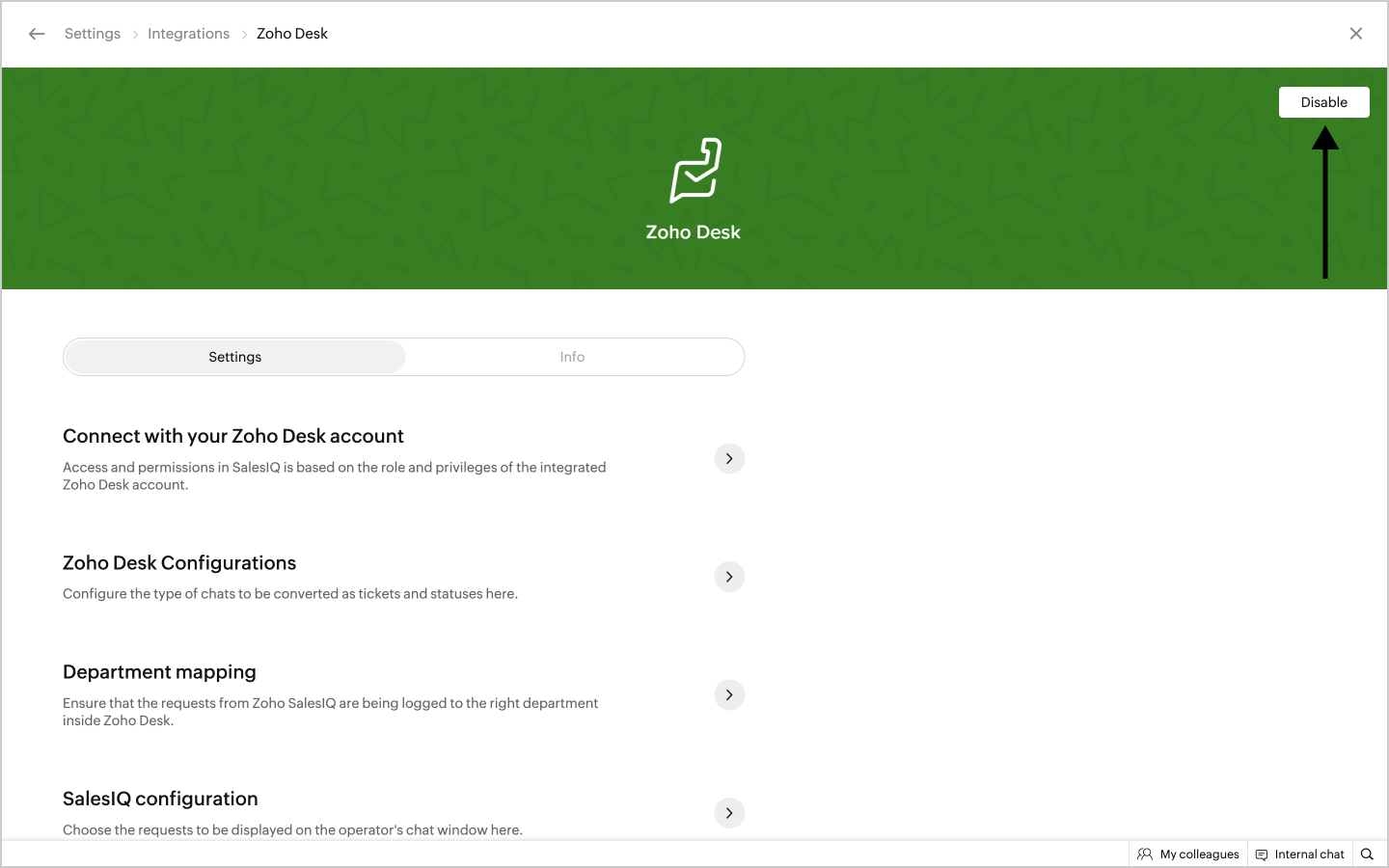The height and width of the screenshot is (868, 1389).
Task: Click the Zoho Desk Configurations heading
Action: tap(179, 563)
